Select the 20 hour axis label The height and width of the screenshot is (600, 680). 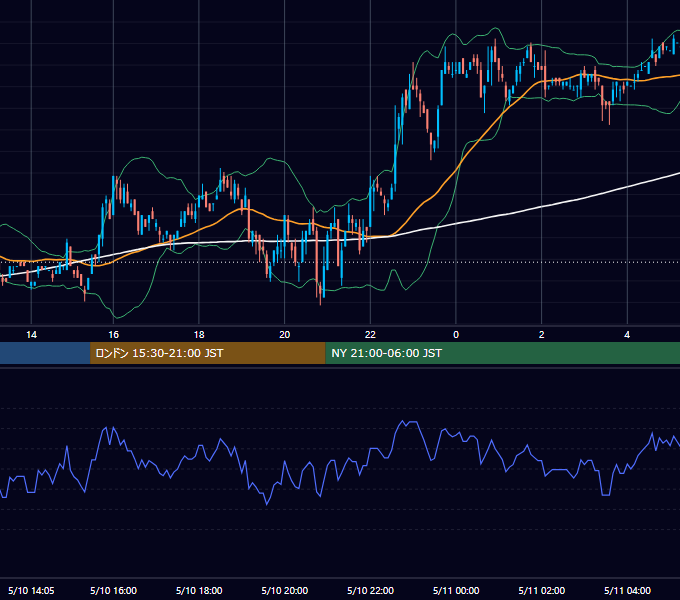point(284,335)
